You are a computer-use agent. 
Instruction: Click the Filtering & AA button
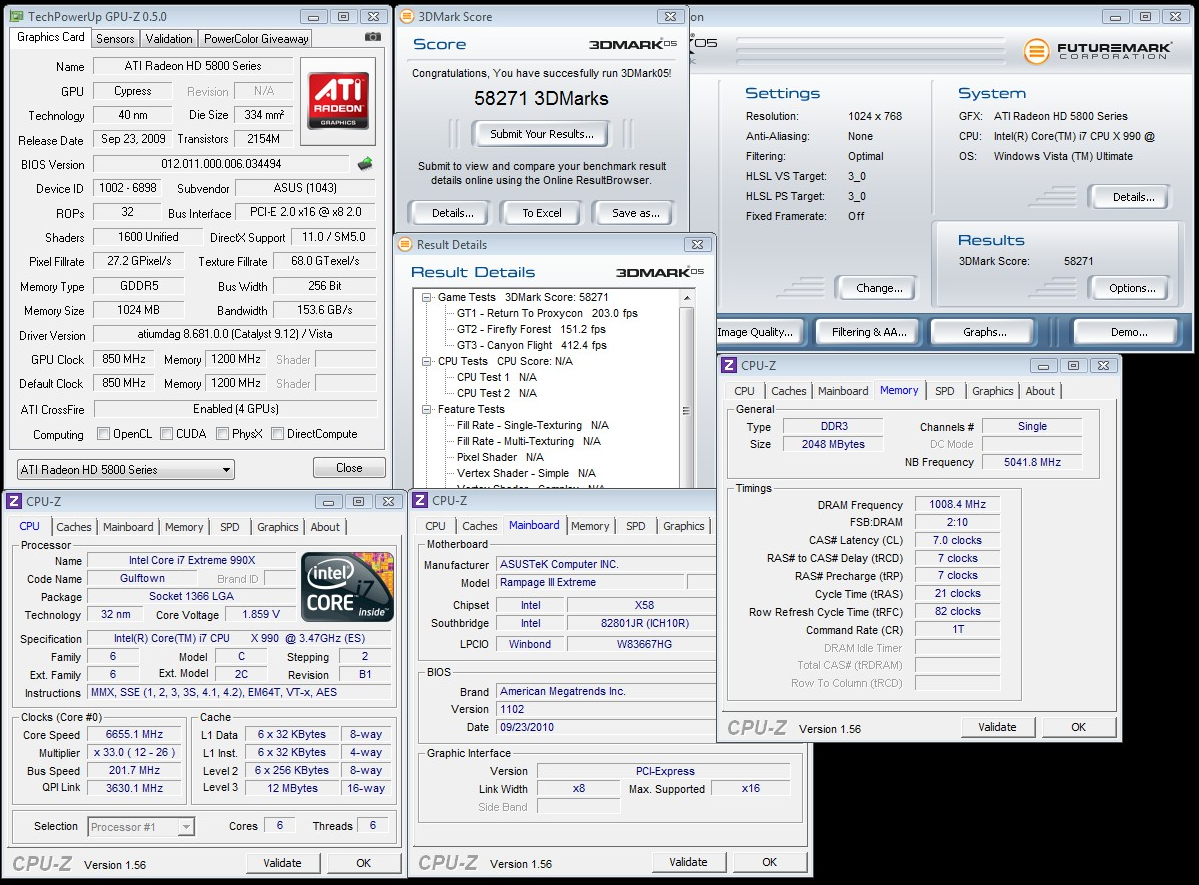869,332
